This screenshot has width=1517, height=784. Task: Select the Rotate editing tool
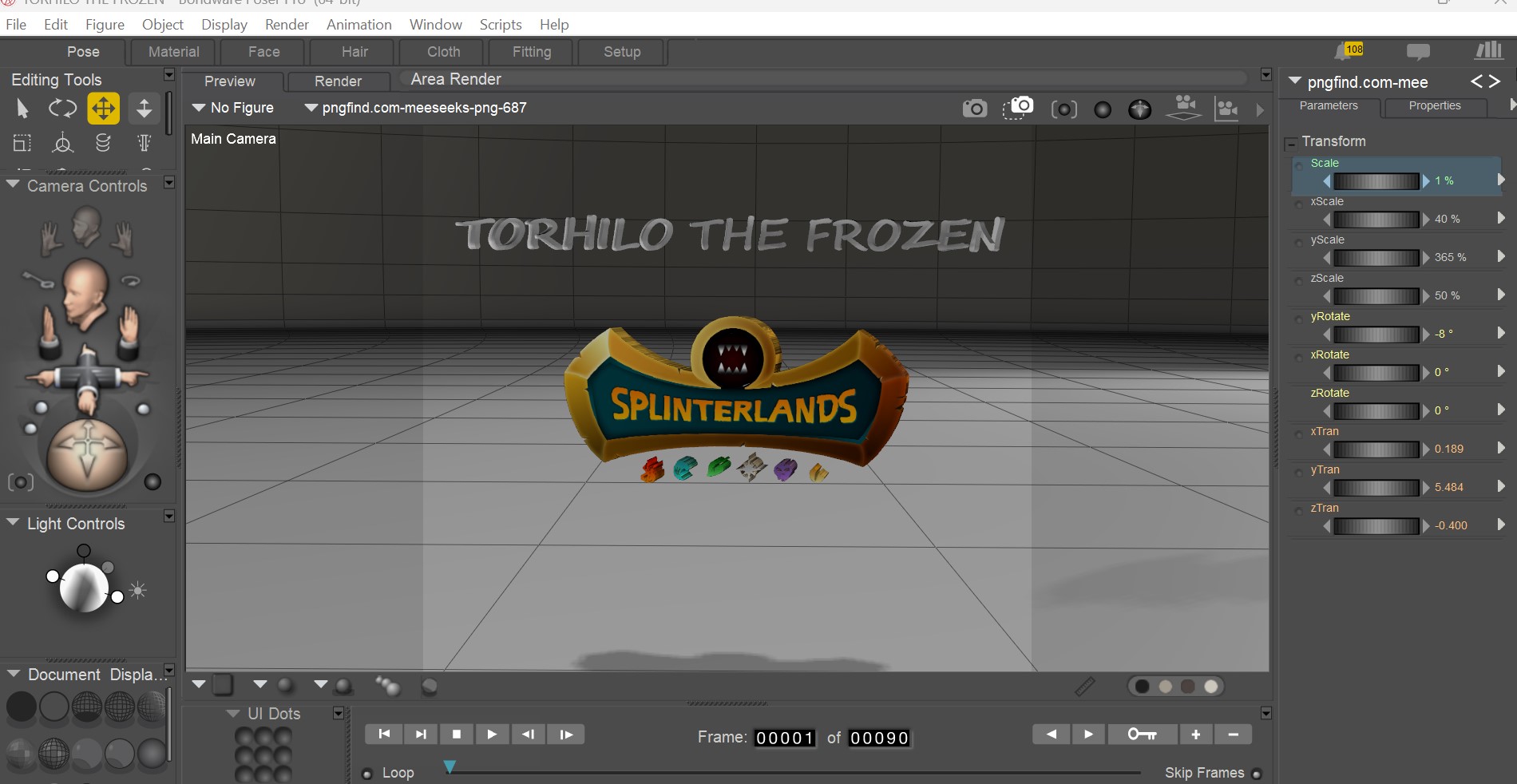click(x=62, y=108)
